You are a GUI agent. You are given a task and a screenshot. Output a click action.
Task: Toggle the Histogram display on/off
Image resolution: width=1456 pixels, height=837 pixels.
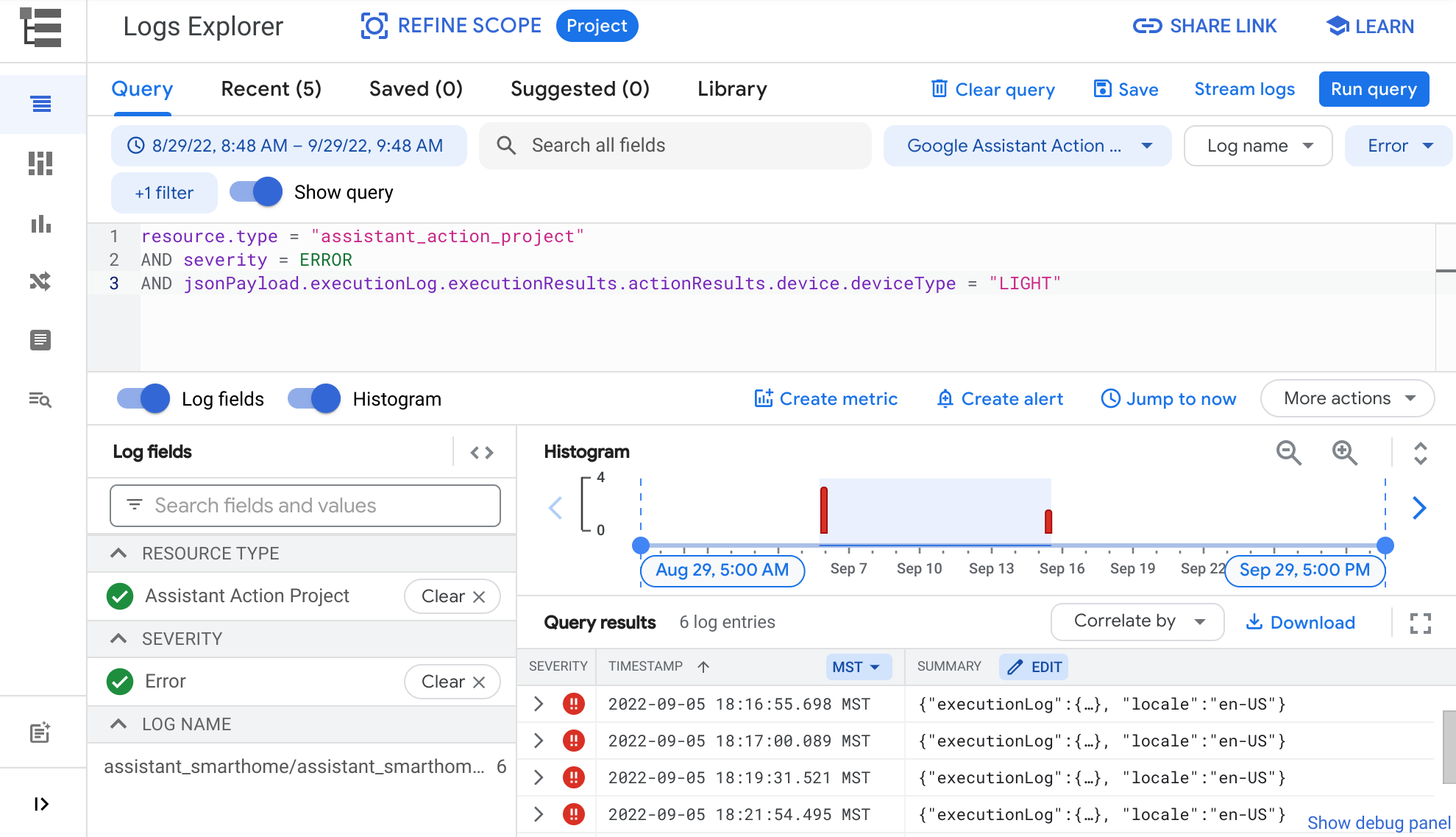314,399
